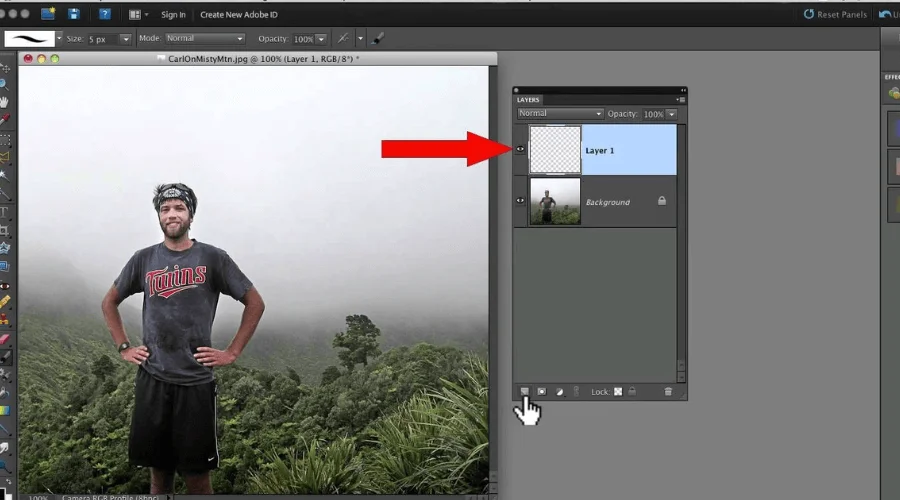Expand the arrange documents dropdown arrow

146,14
